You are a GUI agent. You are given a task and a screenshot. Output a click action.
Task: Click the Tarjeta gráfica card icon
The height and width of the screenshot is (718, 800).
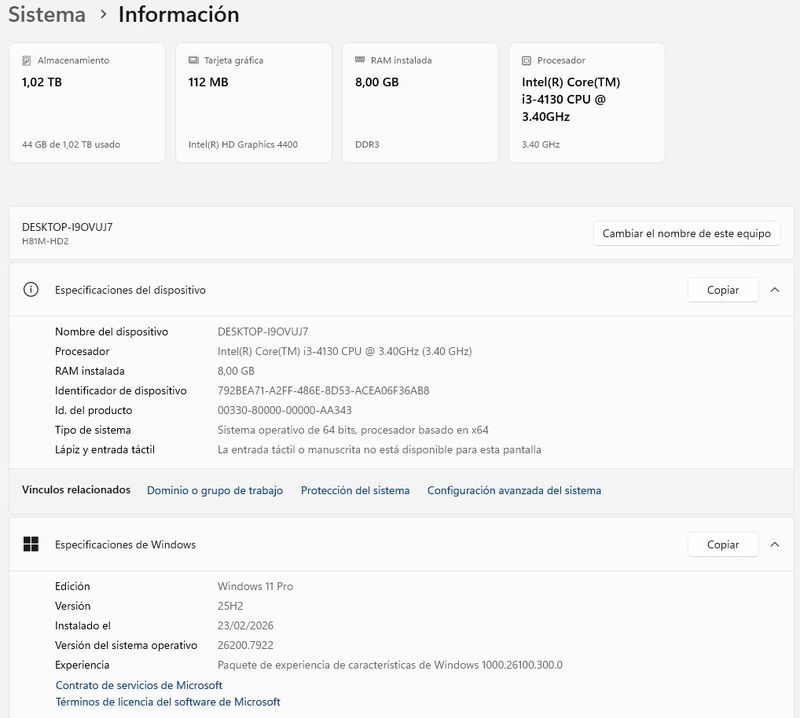click(x=193, y=60)
